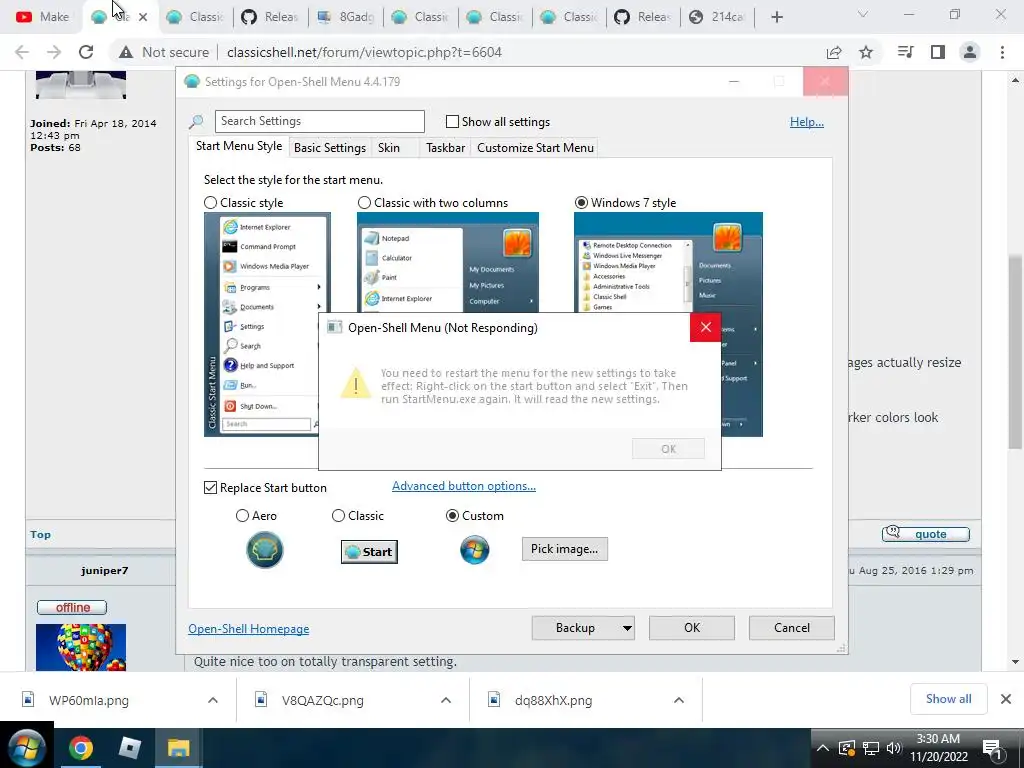Click the forum quote button

click(925, 534)
